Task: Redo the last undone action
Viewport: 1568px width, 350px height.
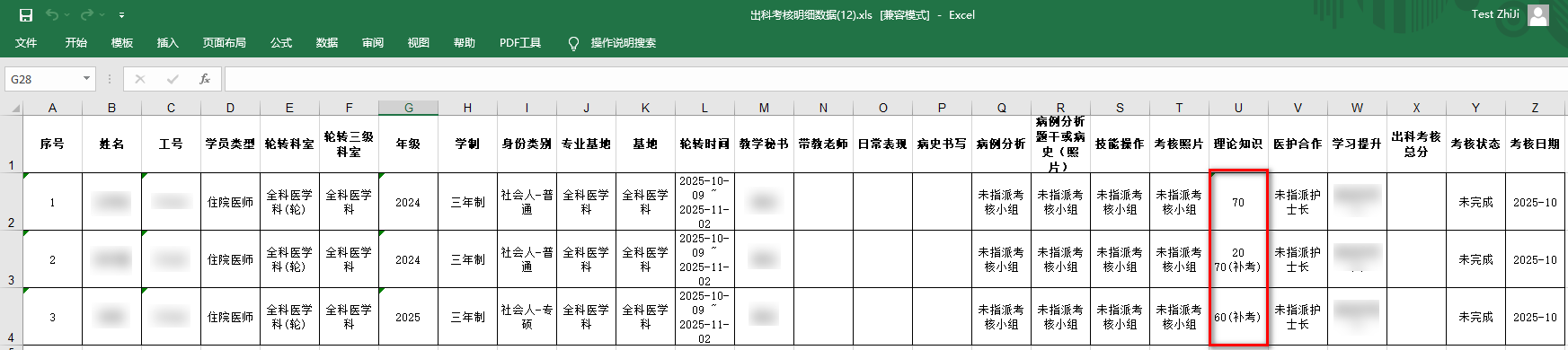Action: [87, 15]
